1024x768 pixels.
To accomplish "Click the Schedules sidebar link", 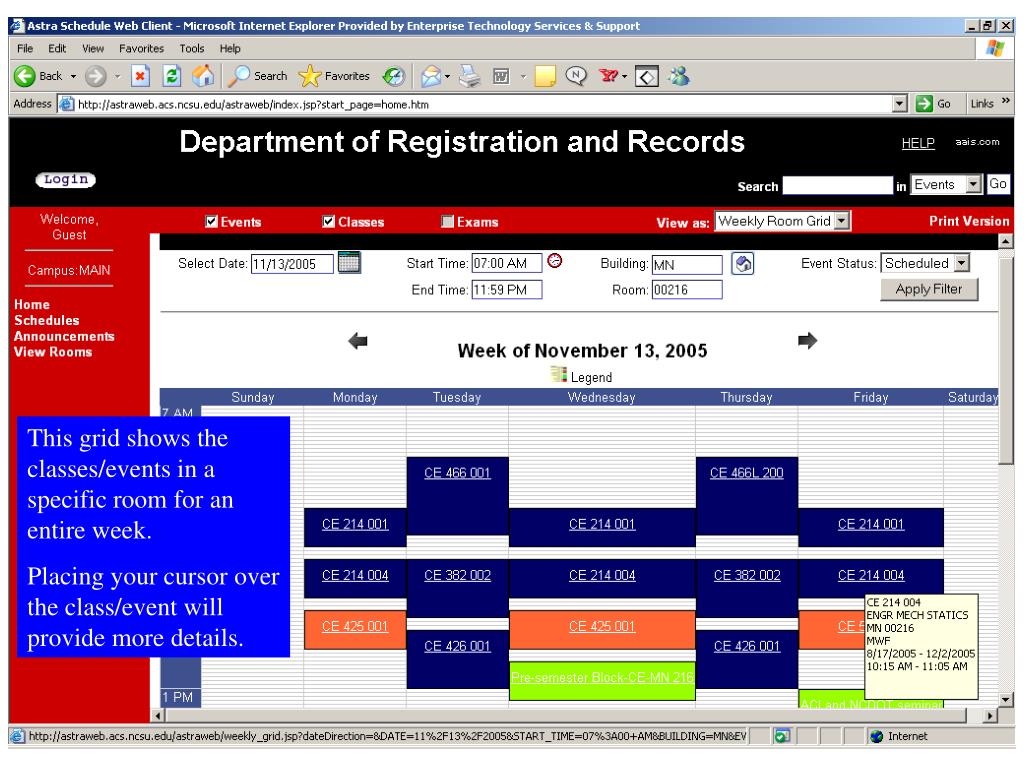I will 46,320.
